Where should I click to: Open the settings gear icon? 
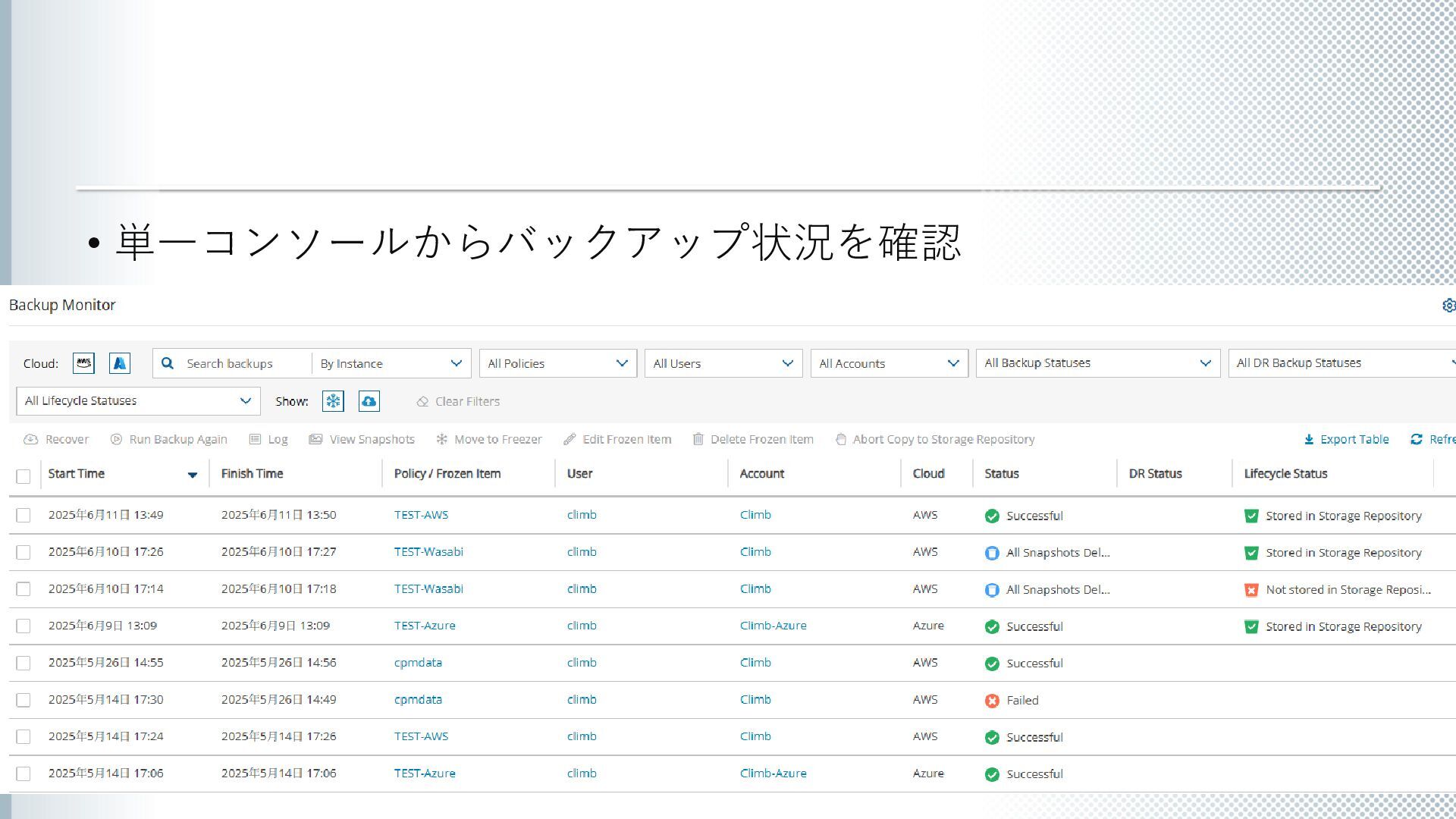click(1448, 305)
